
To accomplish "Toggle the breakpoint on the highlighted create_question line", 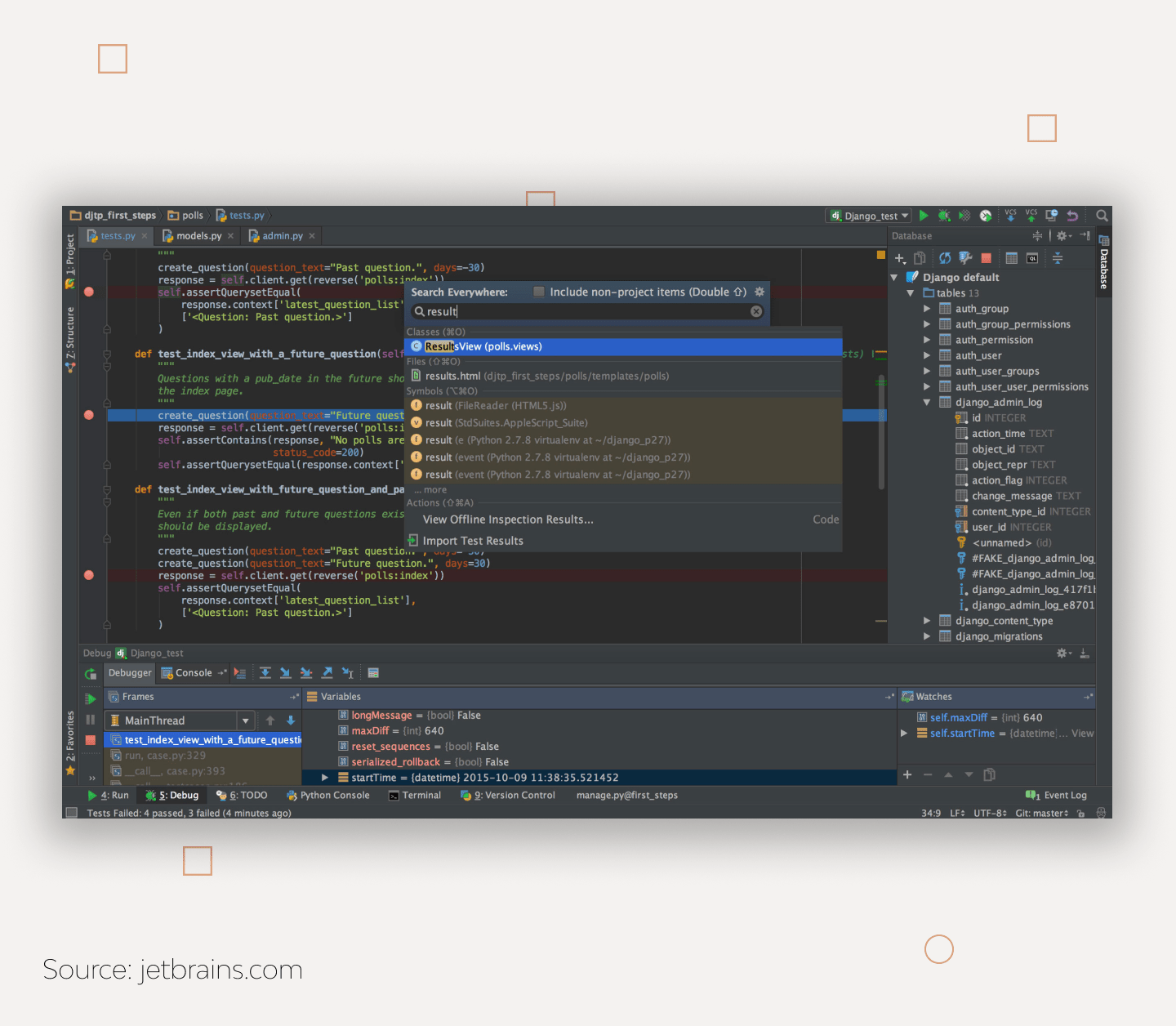I will tap(89, 415).
